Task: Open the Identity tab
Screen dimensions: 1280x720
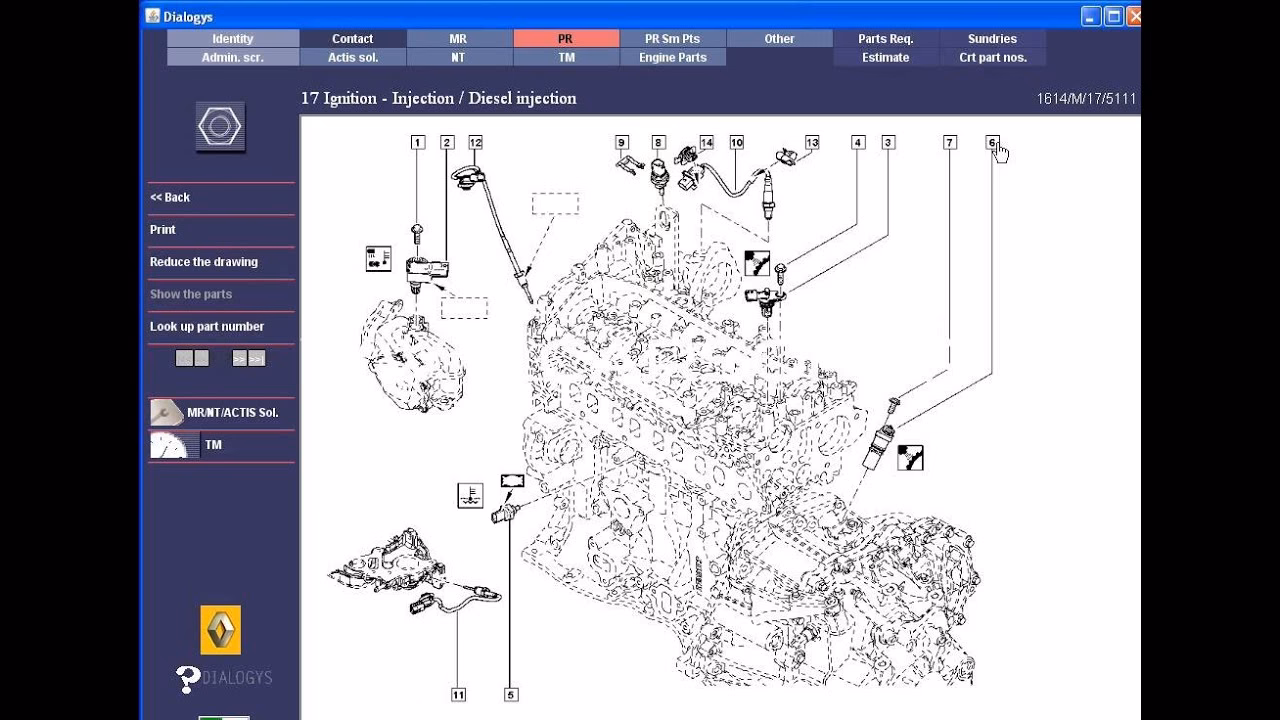Action: pyautogui.click(x=233, y=39)
